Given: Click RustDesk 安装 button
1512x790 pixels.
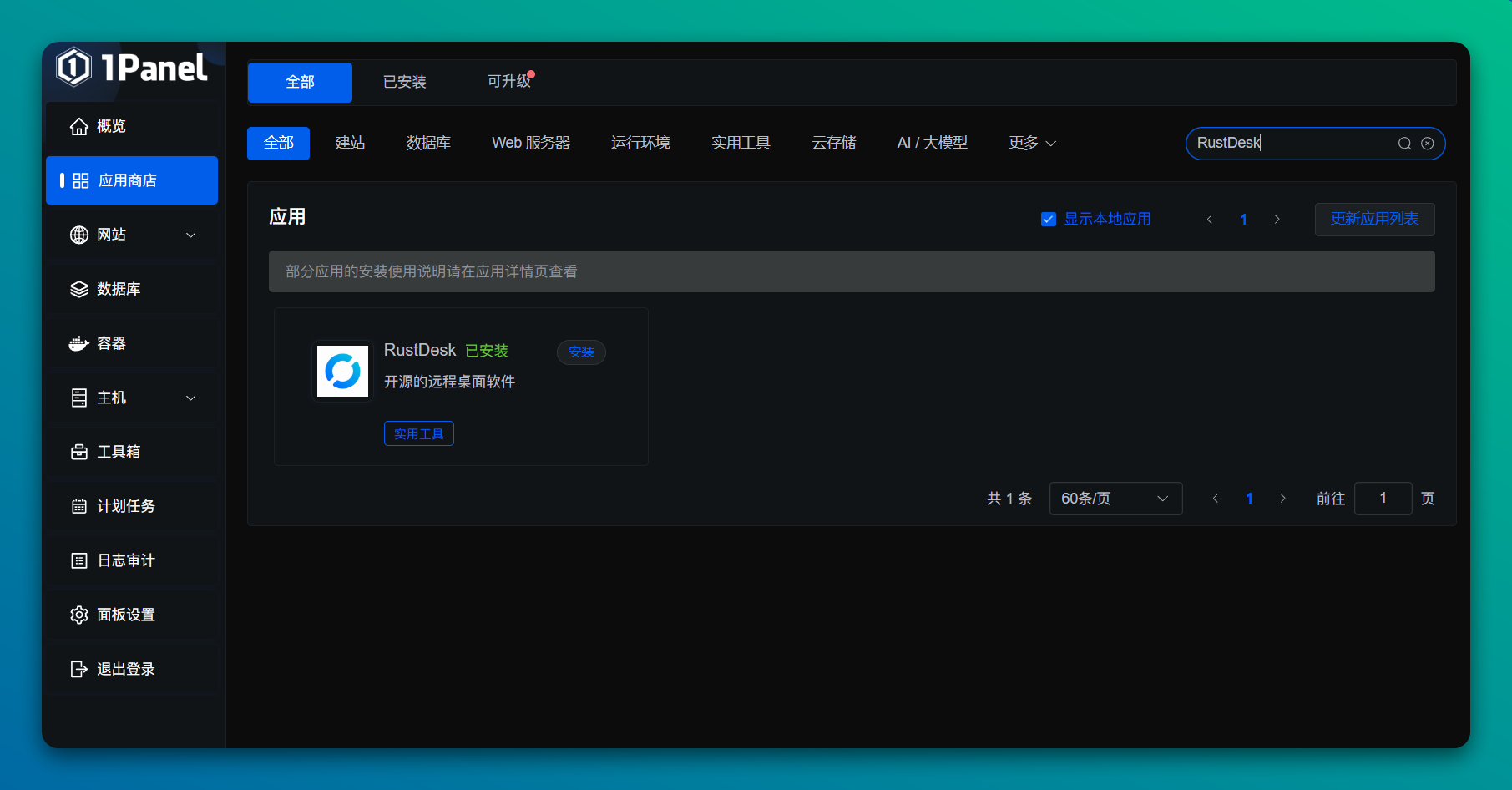Looking at the screenshot, I should [581, 352].
